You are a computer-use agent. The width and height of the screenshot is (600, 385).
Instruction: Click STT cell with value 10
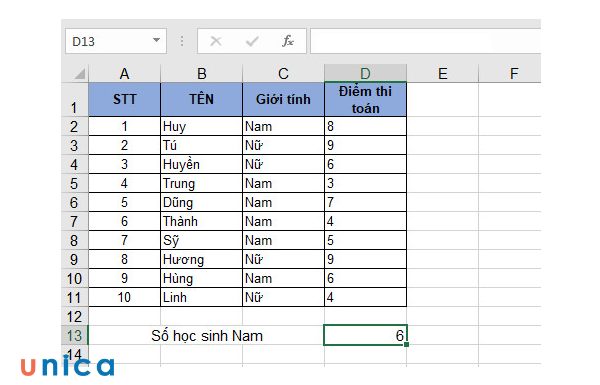click(x=124, y=297)
